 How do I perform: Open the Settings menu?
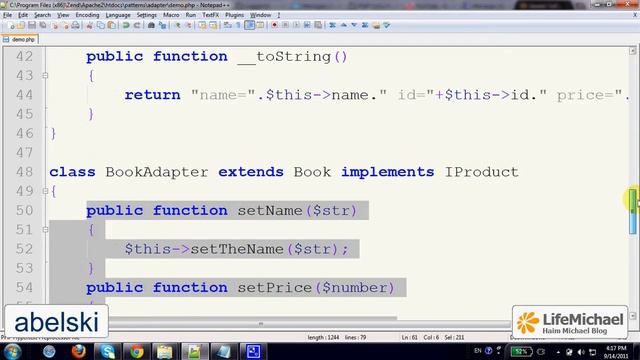pyautogui.click(x=147, y=15)
